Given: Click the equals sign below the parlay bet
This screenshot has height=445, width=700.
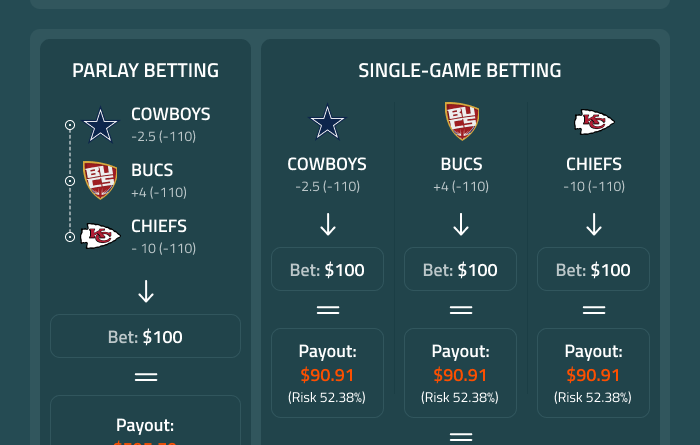Looking at the screenshot, I should pos(146,377).
